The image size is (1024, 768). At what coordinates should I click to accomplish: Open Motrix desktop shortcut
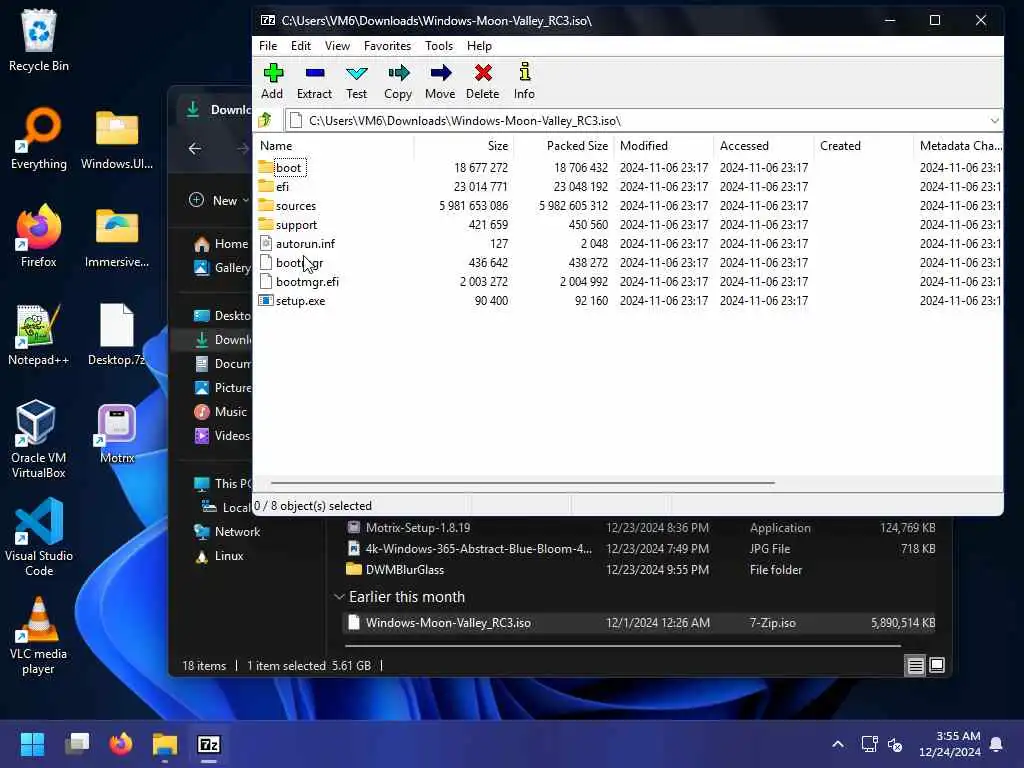tap(117, 434)
